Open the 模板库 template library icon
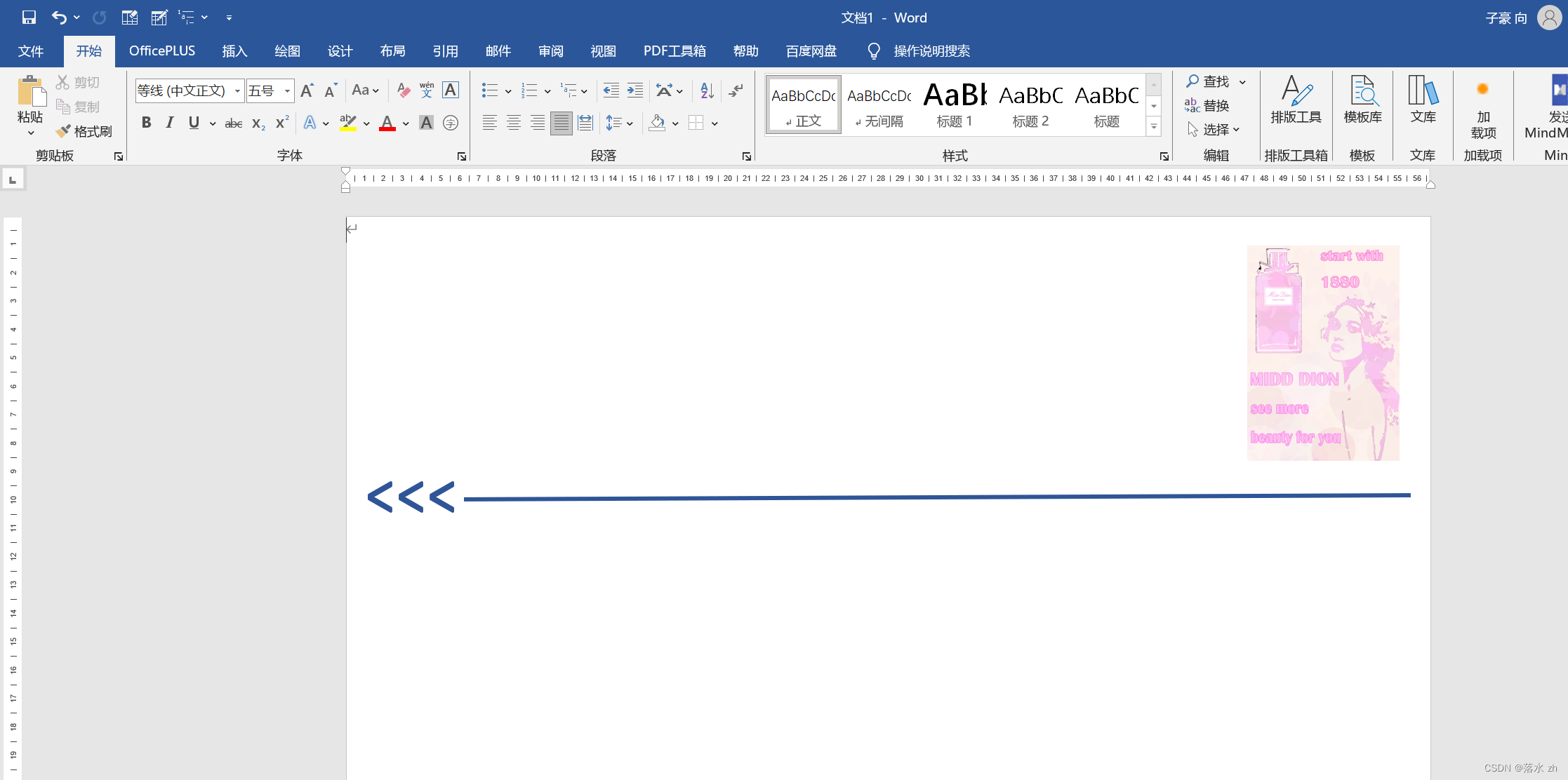The image size is (1568, 780). [x=1362, y=100]
